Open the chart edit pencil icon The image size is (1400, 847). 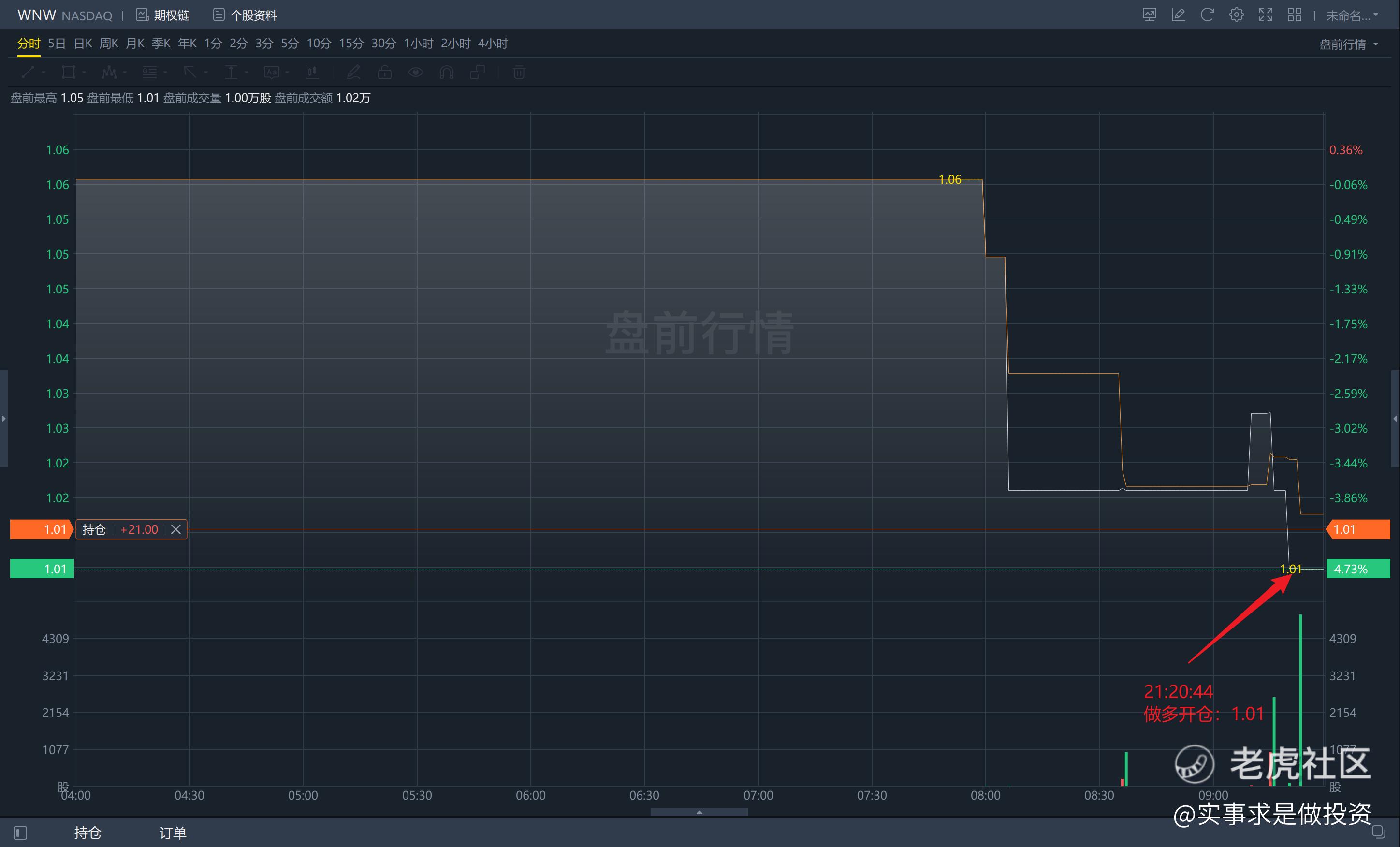[x=1178, y=15]
